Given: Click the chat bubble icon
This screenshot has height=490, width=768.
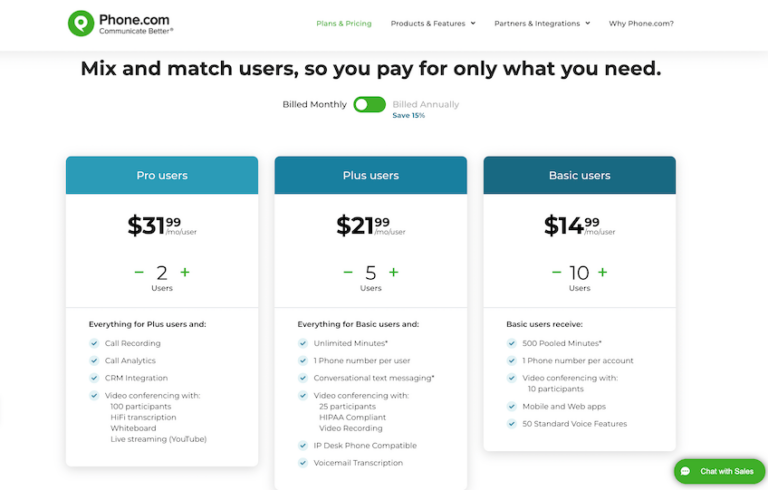Looking at the screenshot, I should point(685,471).
